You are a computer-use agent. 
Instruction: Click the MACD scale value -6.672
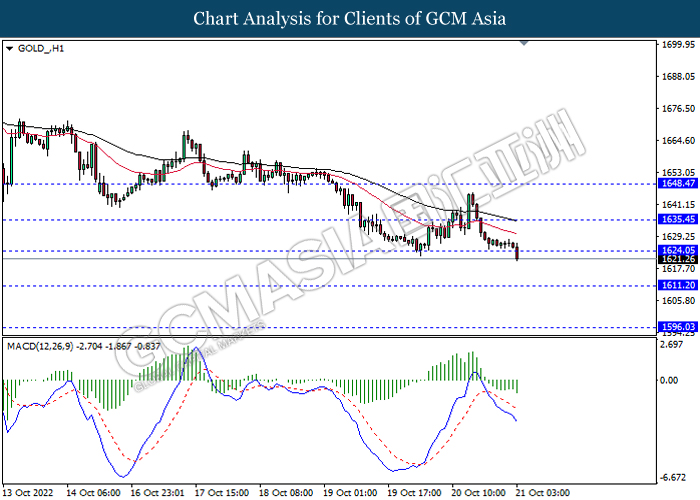tap(673, 478)
